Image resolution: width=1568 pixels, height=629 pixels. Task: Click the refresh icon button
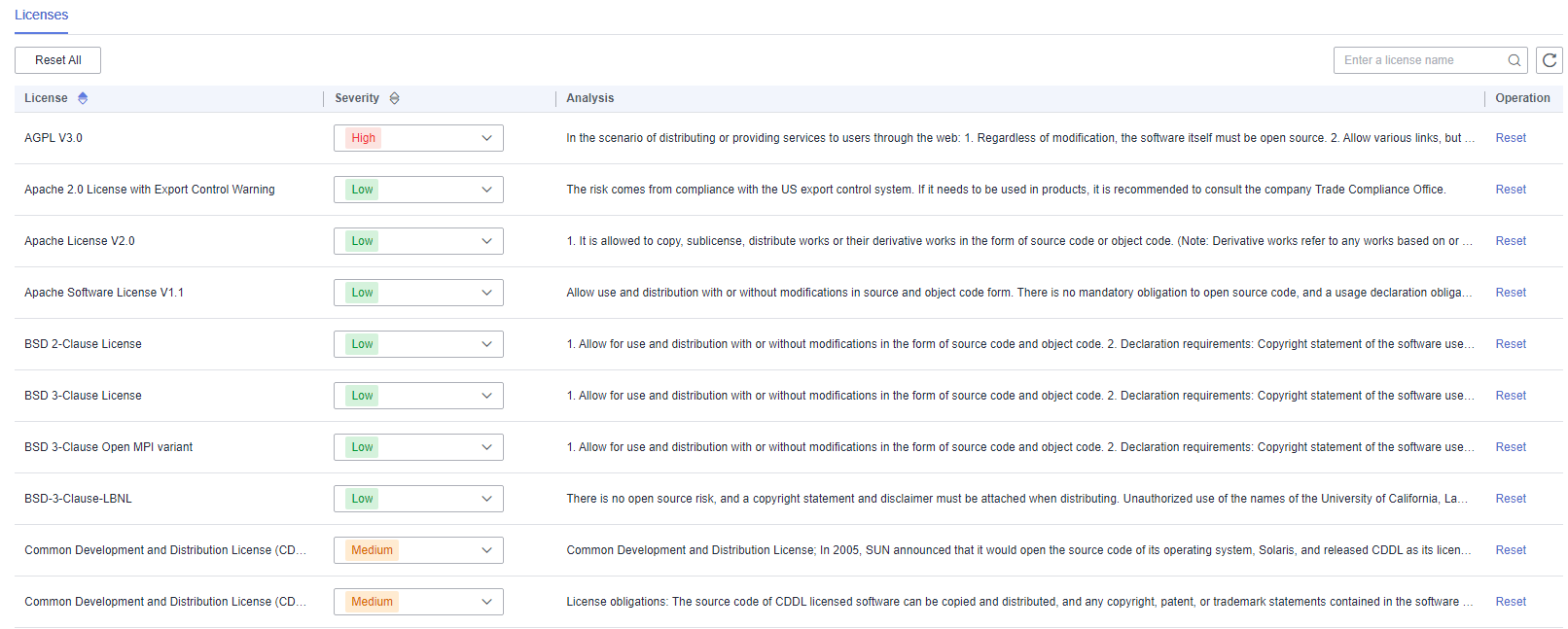point(1550,60)
